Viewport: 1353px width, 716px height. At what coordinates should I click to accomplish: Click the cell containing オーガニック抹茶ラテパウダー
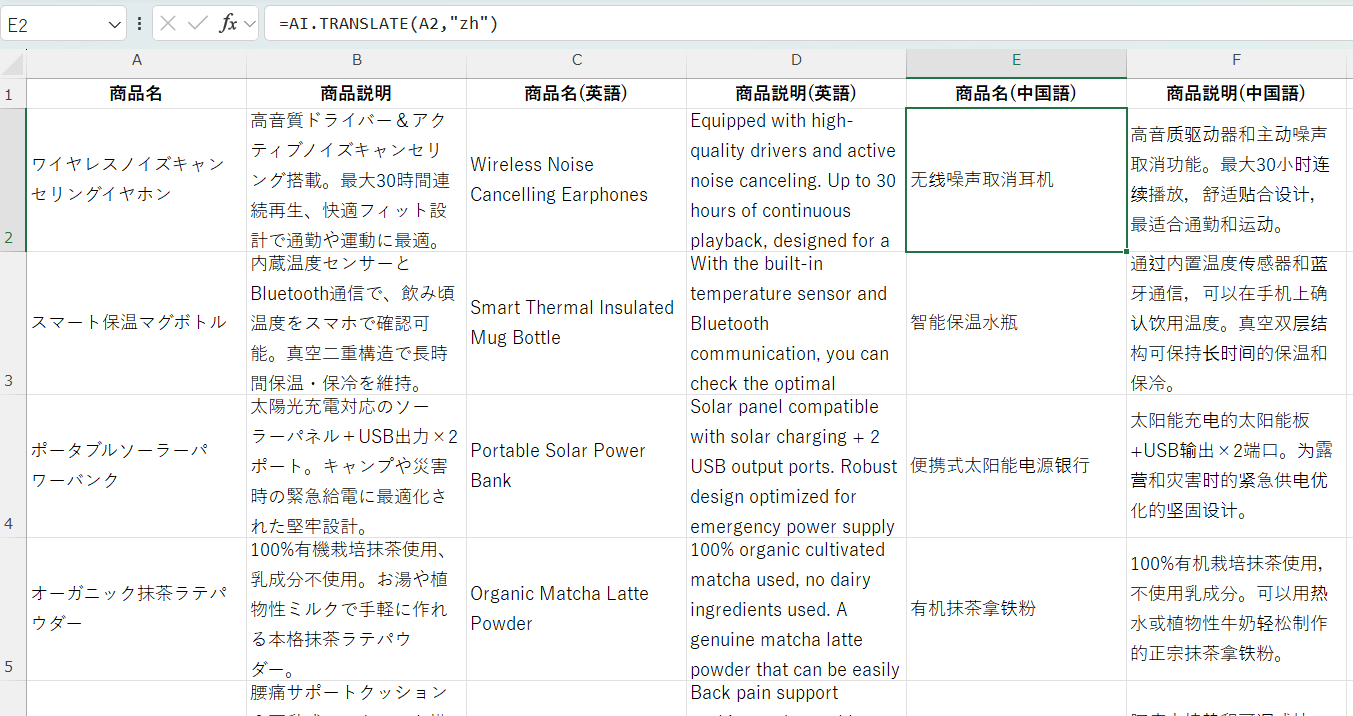[136, 608]
